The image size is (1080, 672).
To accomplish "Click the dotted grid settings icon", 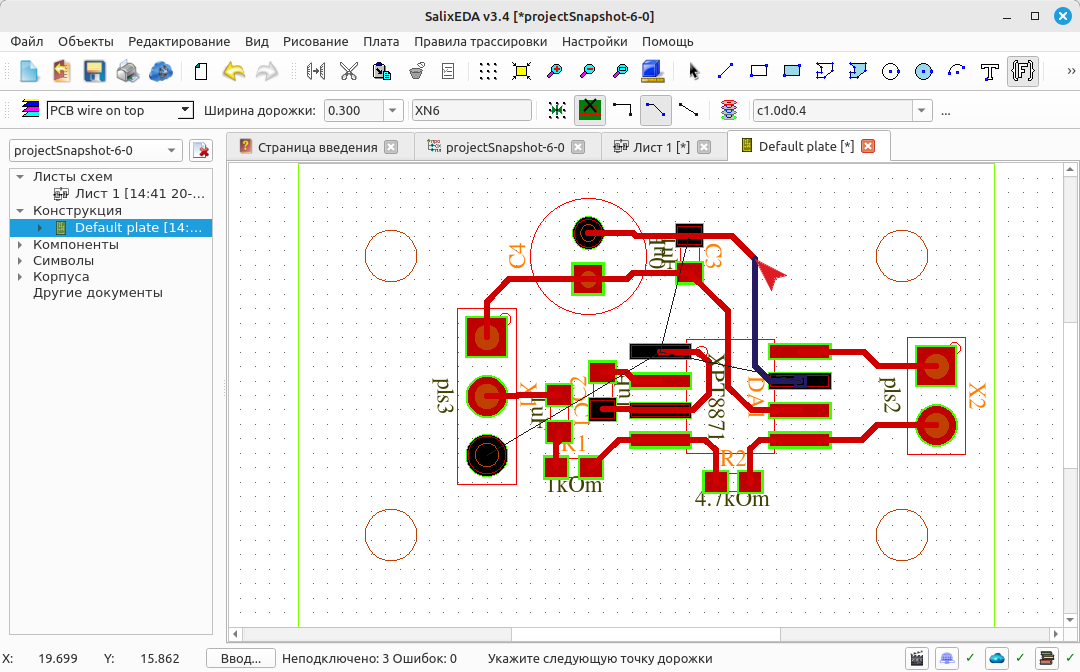I will 488,71.
